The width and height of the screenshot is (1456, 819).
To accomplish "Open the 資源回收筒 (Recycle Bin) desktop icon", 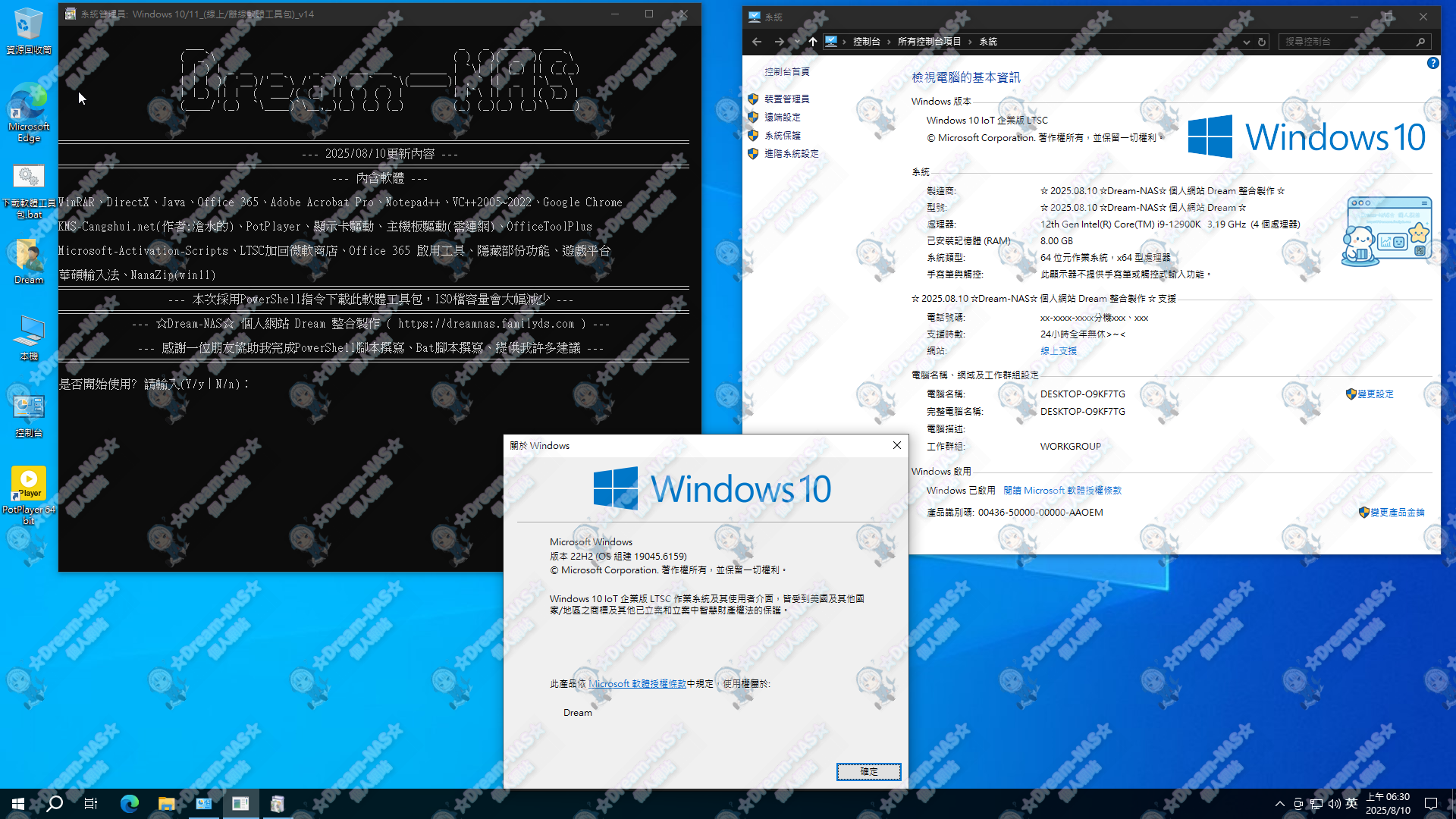I will click(x=28, y=23).
